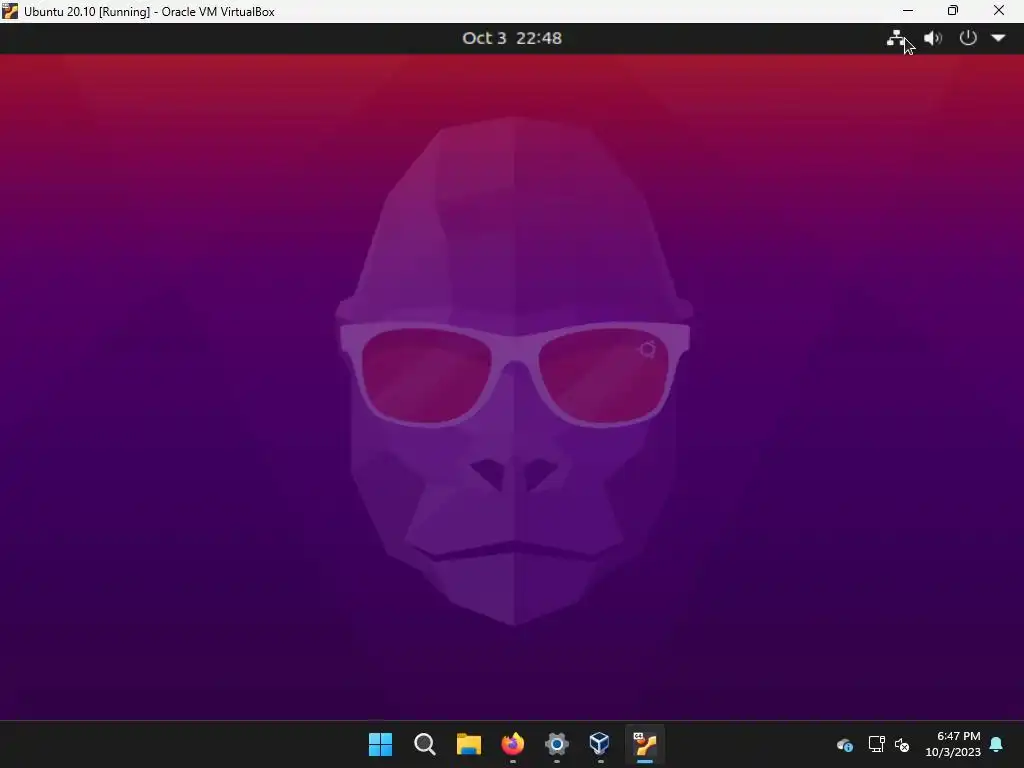Close the Ubuntu 20.10 VirtualBox window
The width and height of the screenshot is (1024, 768).
[x=999, y=11]
